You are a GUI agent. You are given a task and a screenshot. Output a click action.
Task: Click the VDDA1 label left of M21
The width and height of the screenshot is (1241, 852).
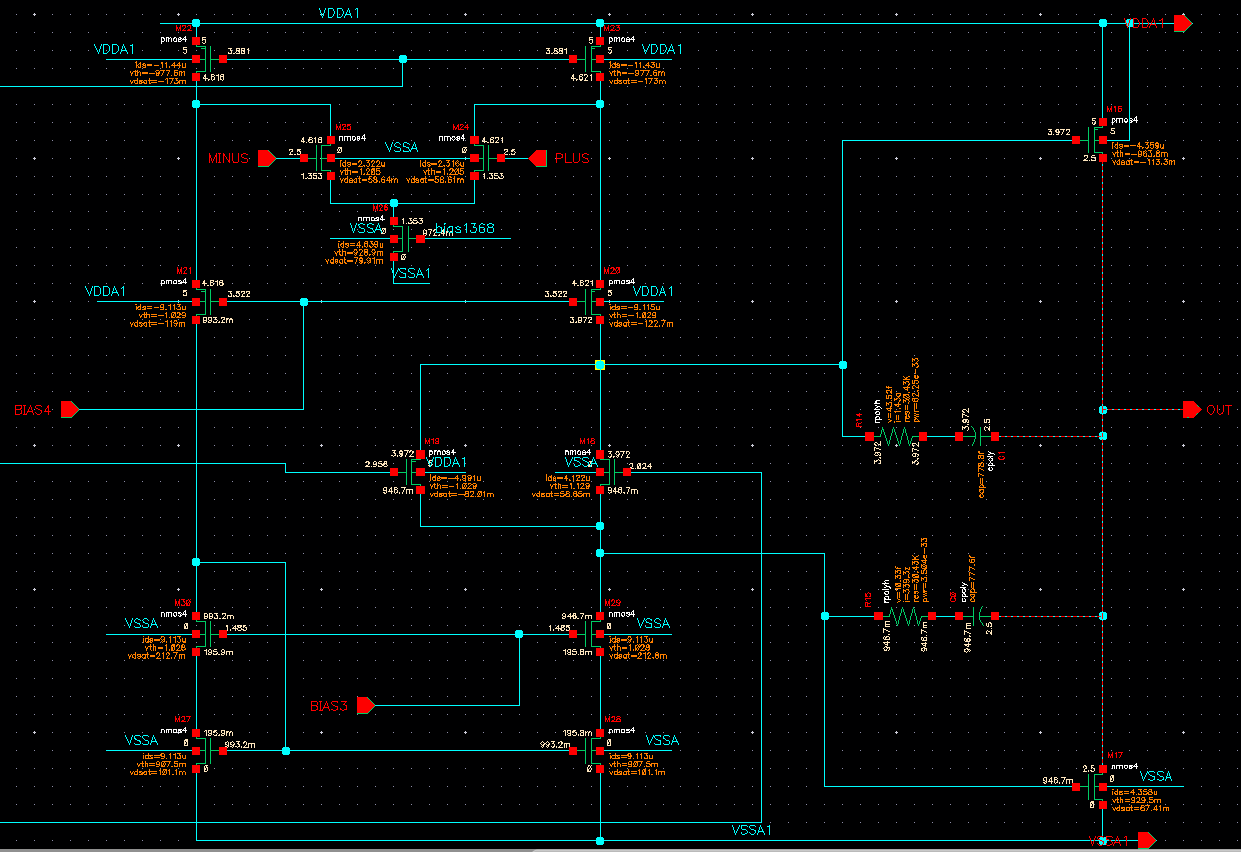coord(105,292)
